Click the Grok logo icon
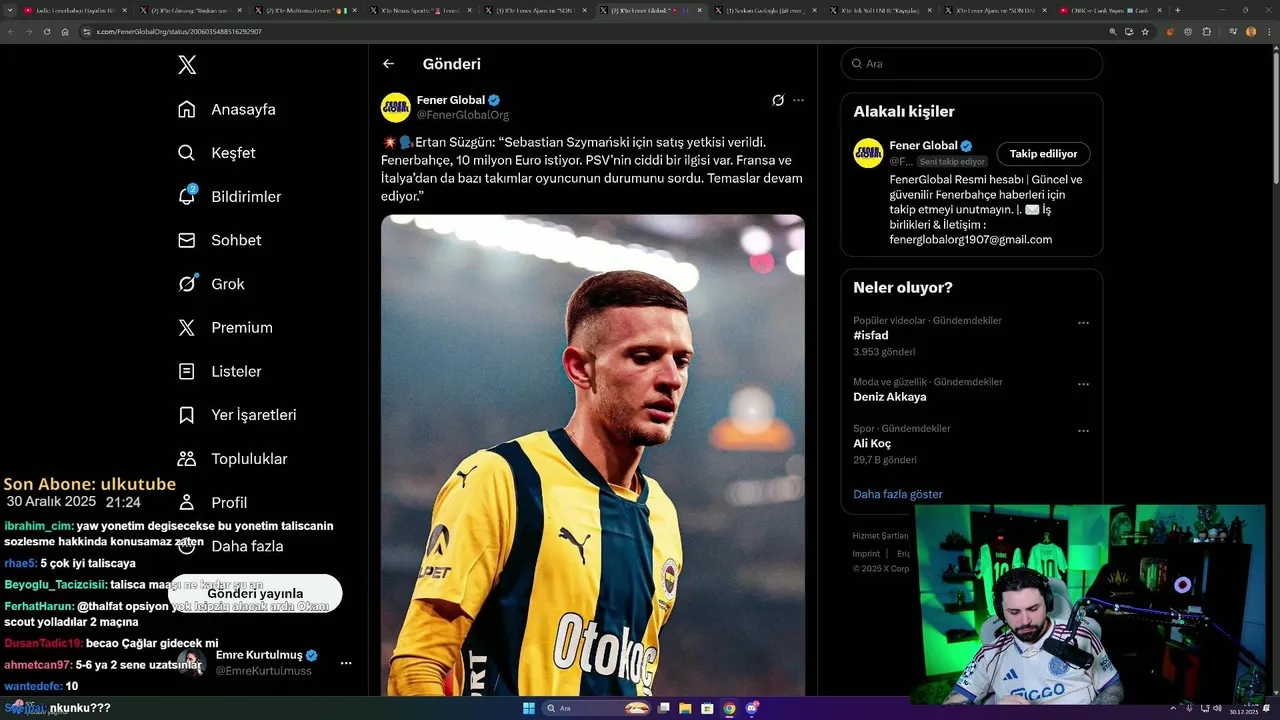The height and width of the screenshot is (720, 1280). [187, 284]
